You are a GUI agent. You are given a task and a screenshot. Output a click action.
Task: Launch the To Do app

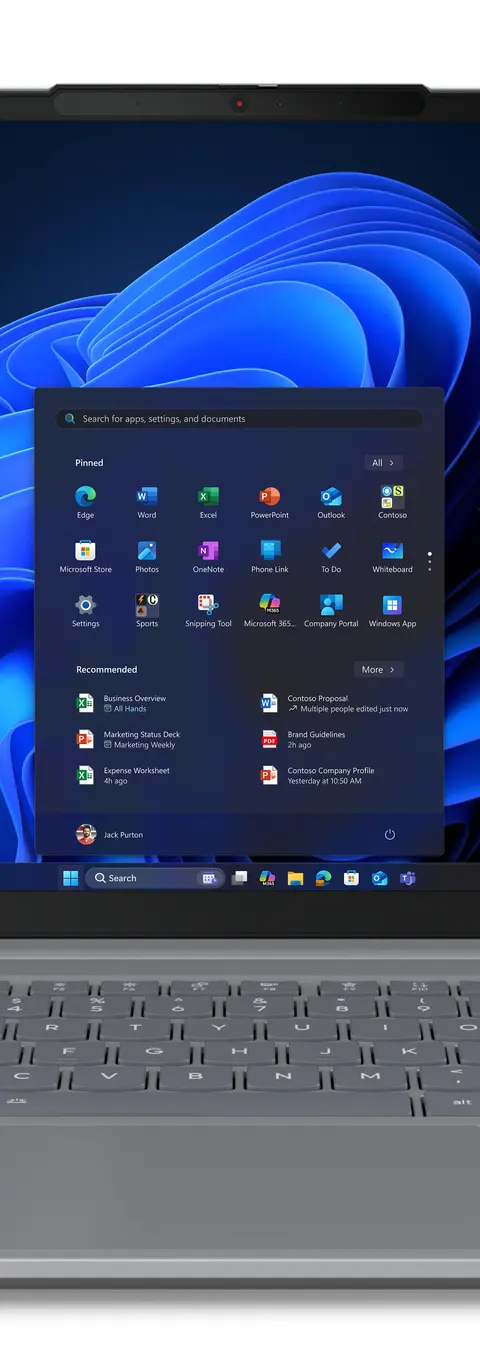pos(331,556)
